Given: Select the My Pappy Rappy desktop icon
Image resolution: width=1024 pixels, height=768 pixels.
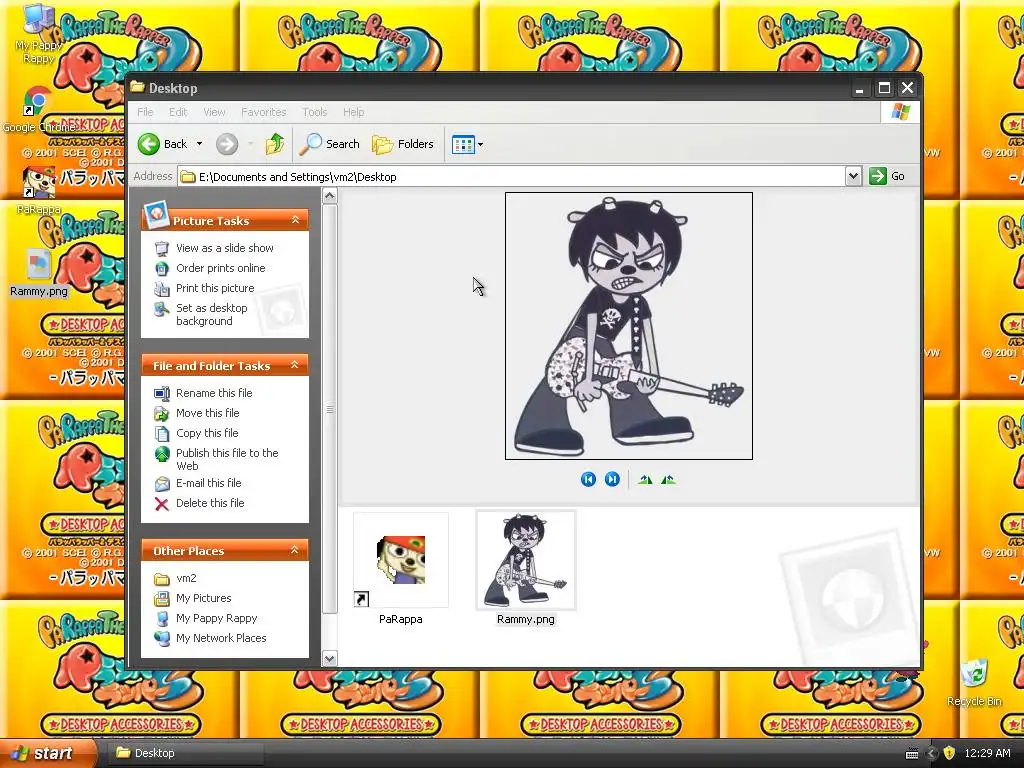Looking at the screenshot, I should pos(39,33).
